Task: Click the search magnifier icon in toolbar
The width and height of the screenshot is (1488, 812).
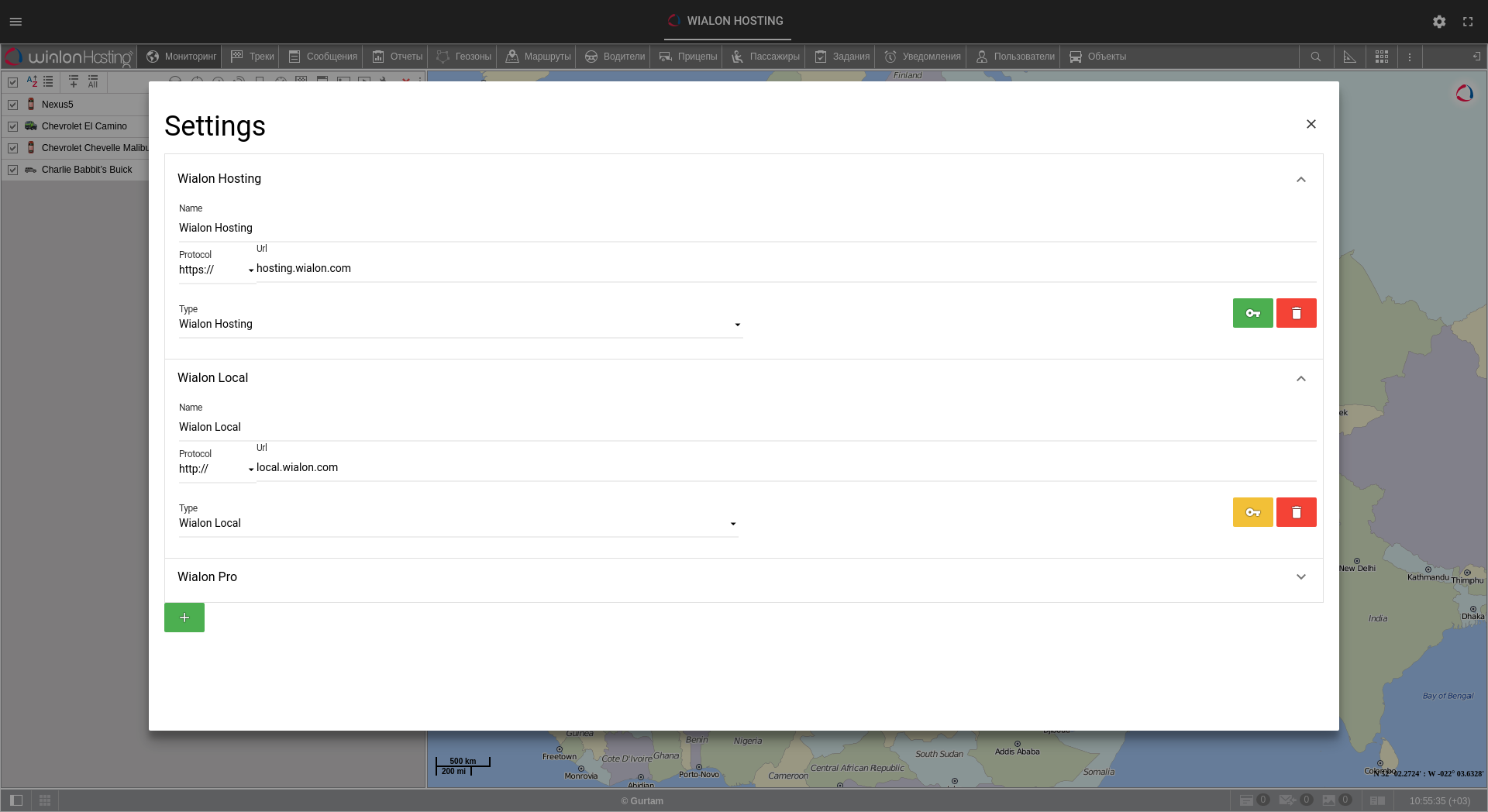Action: (x=1316, y=57)
